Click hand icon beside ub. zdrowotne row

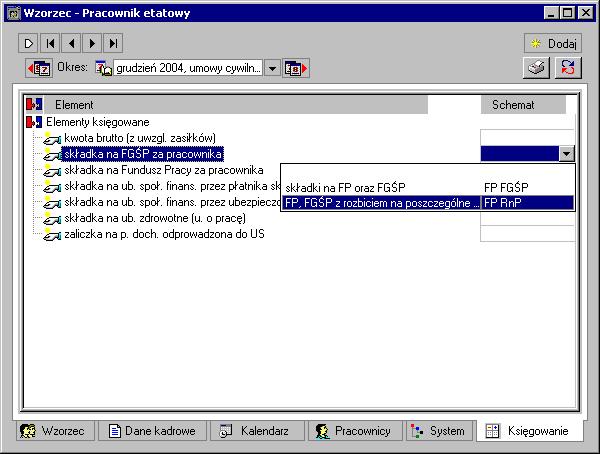(x=52, y=219)
